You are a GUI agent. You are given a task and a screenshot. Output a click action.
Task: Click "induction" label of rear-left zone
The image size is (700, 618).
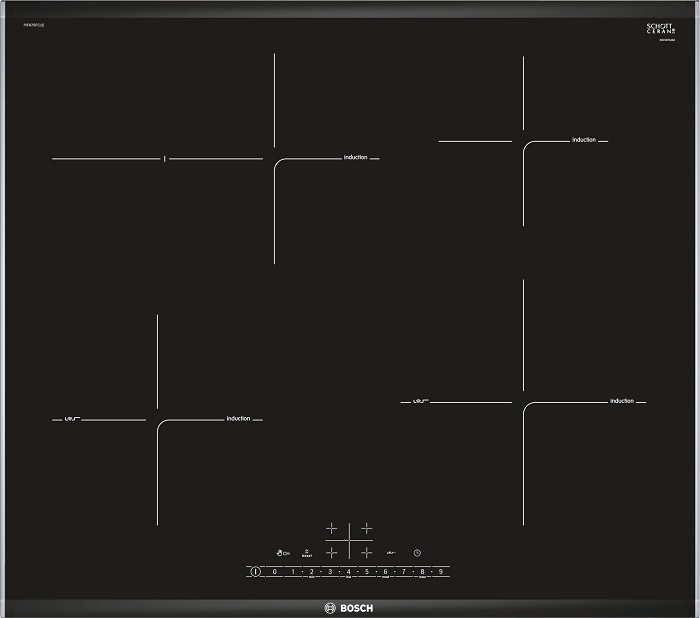pos(355,157)
